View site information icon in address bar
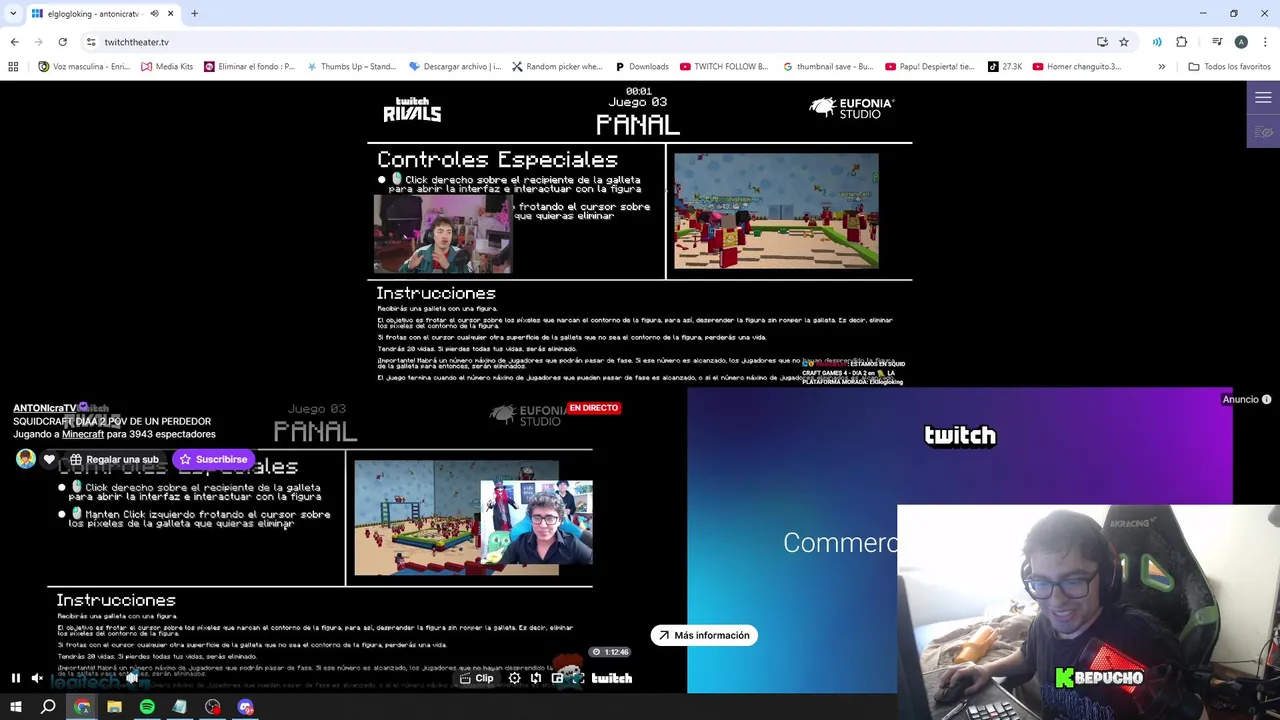Viewport: 1280px width, 720px height. (x=91, y=42)
